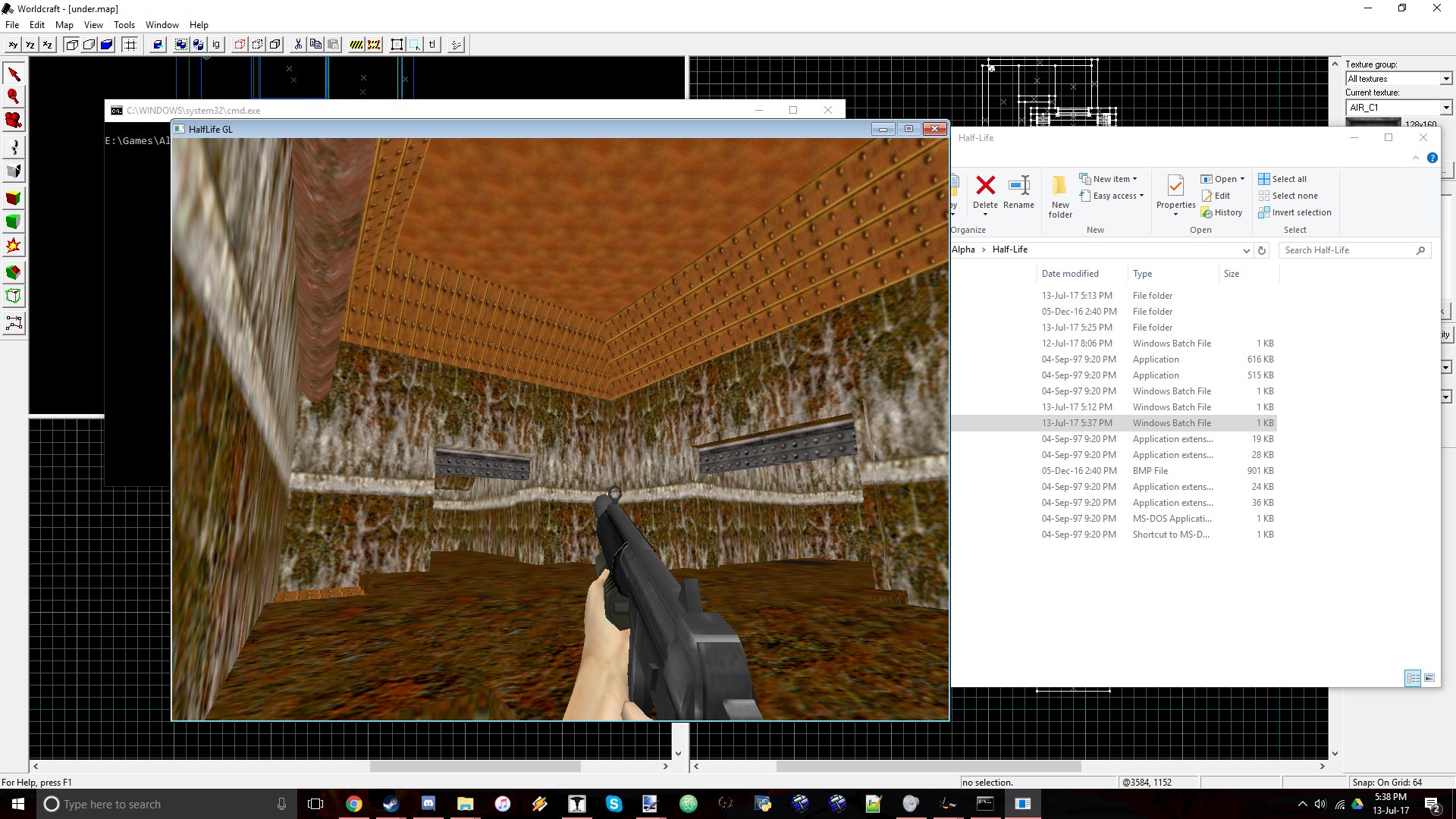Screen dimensions: 1456x819
Task: Select the Vertex Manipulation tool
Action: (x=14, y=297)
